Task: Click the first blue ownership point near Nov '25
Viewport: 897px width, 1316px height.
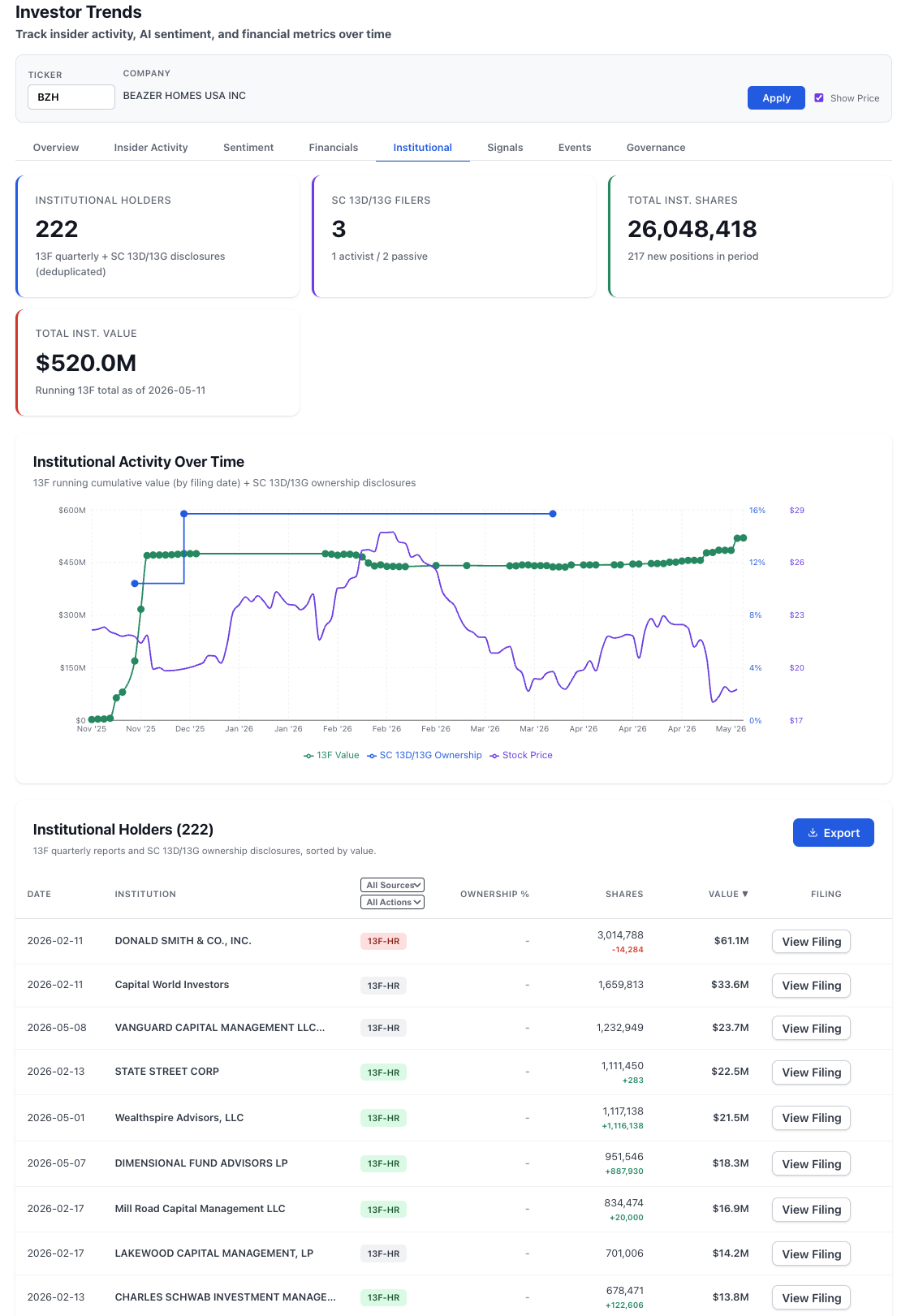Action: pyautogui.click(x=135, y=584)
